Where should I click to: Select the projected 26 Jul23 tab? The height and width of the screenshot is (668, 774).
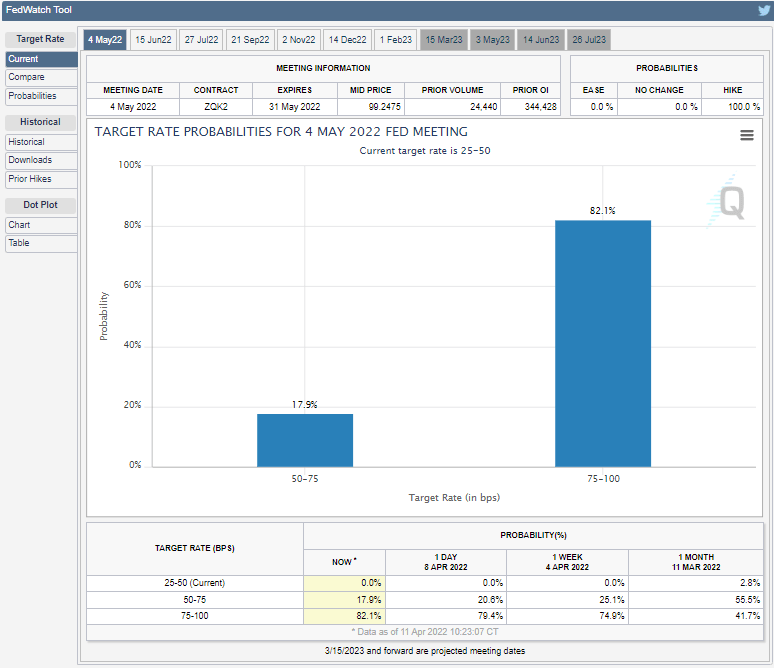589,40
